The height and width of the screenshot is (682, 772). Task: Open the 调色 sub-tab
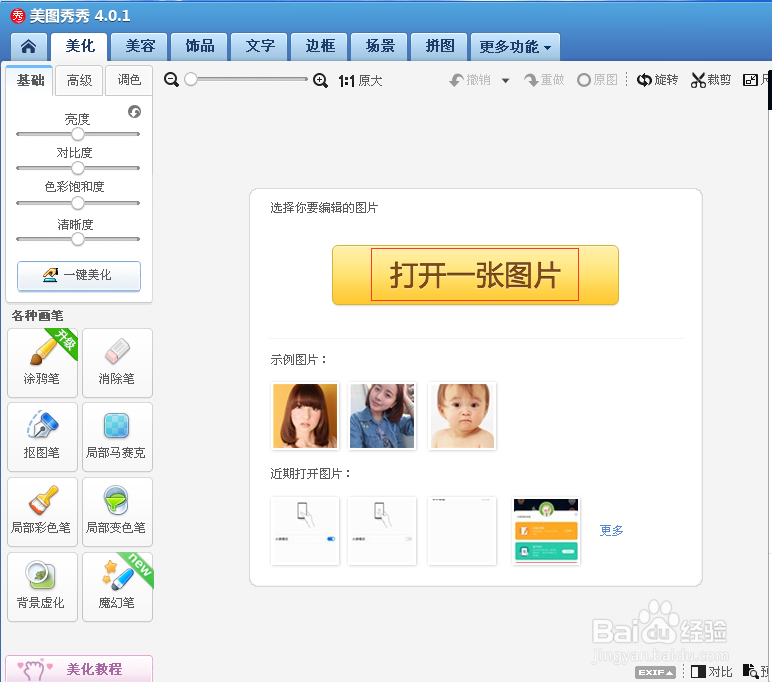pyautogui.click(x=129, y=80)
